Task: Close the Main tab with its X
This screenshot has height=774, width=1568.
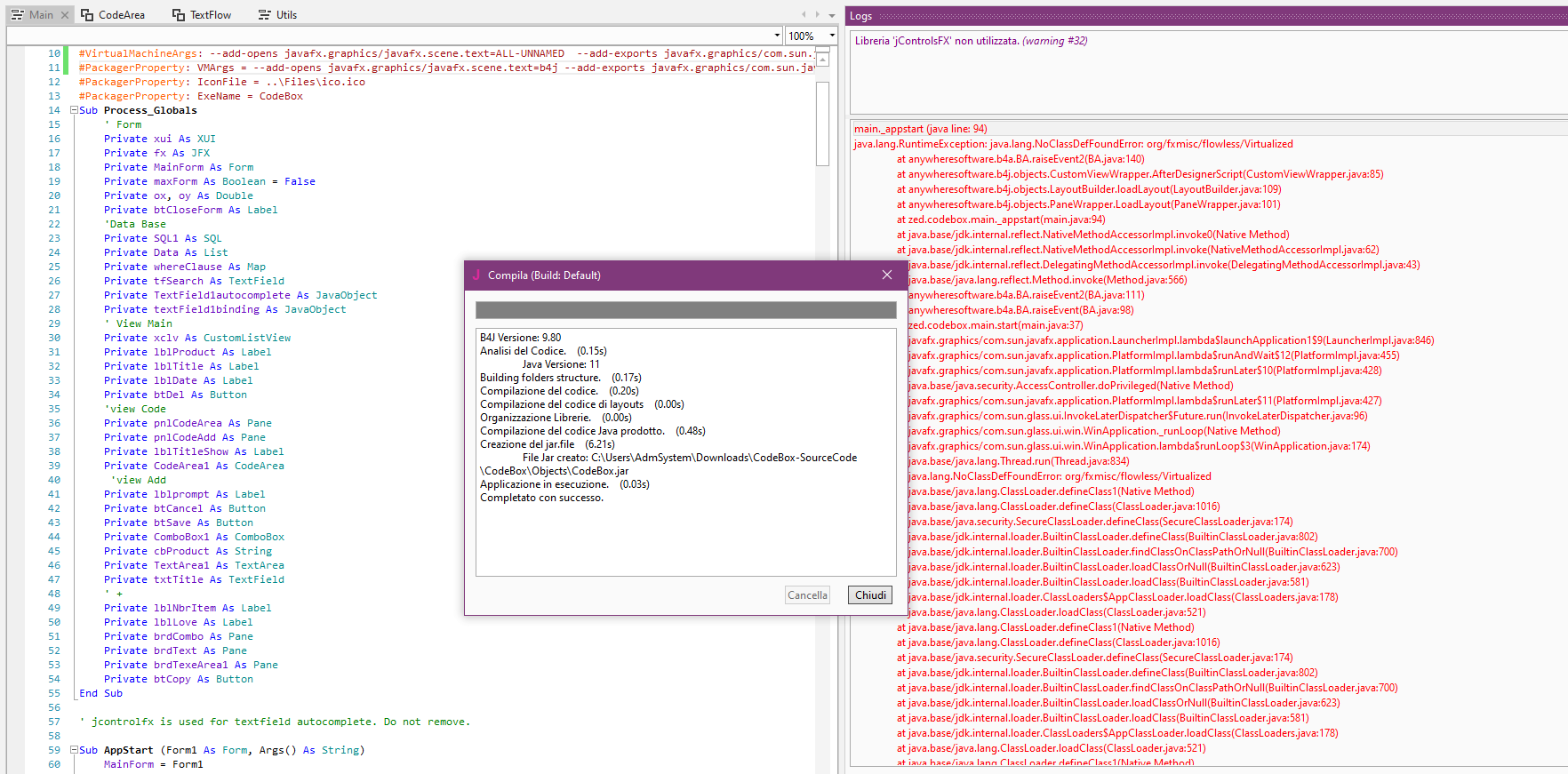Action: pos(65,15)
